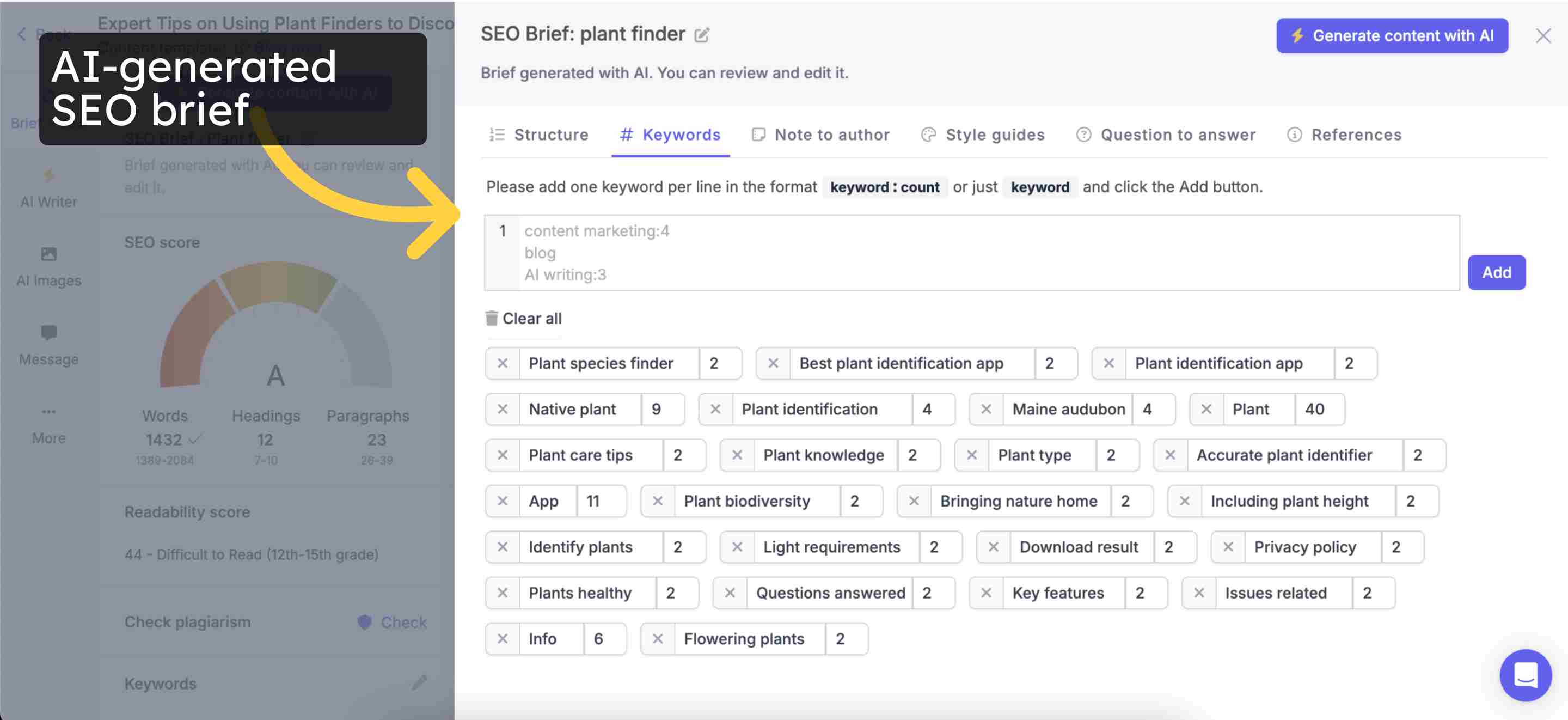The width and height of the screenshot is (1568, 720).
Task: Remove the Issues related keyword
Action: [1198, 593]
